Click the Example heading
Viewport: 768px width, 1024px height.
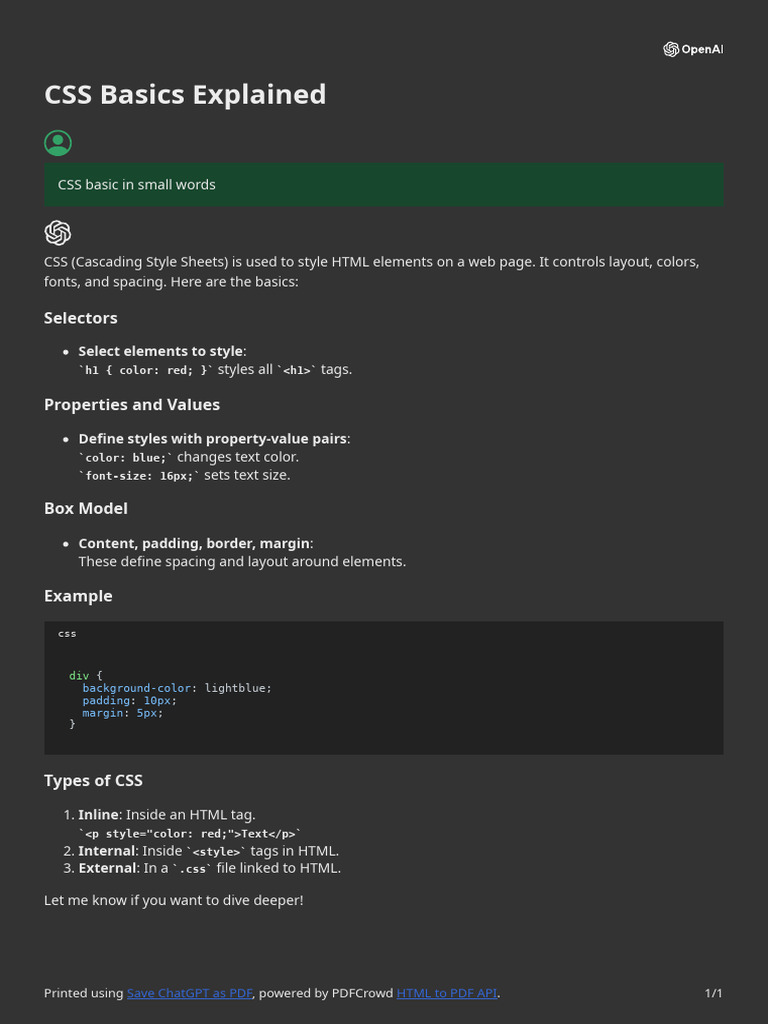point(78,596)
